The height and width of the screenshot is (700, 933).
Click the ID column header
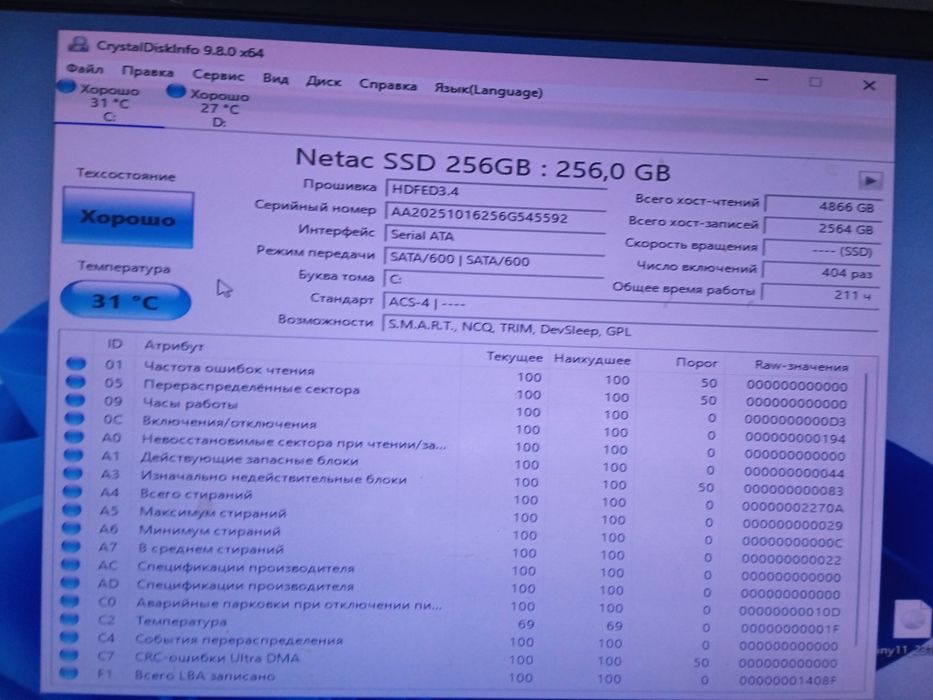(114, 343)
